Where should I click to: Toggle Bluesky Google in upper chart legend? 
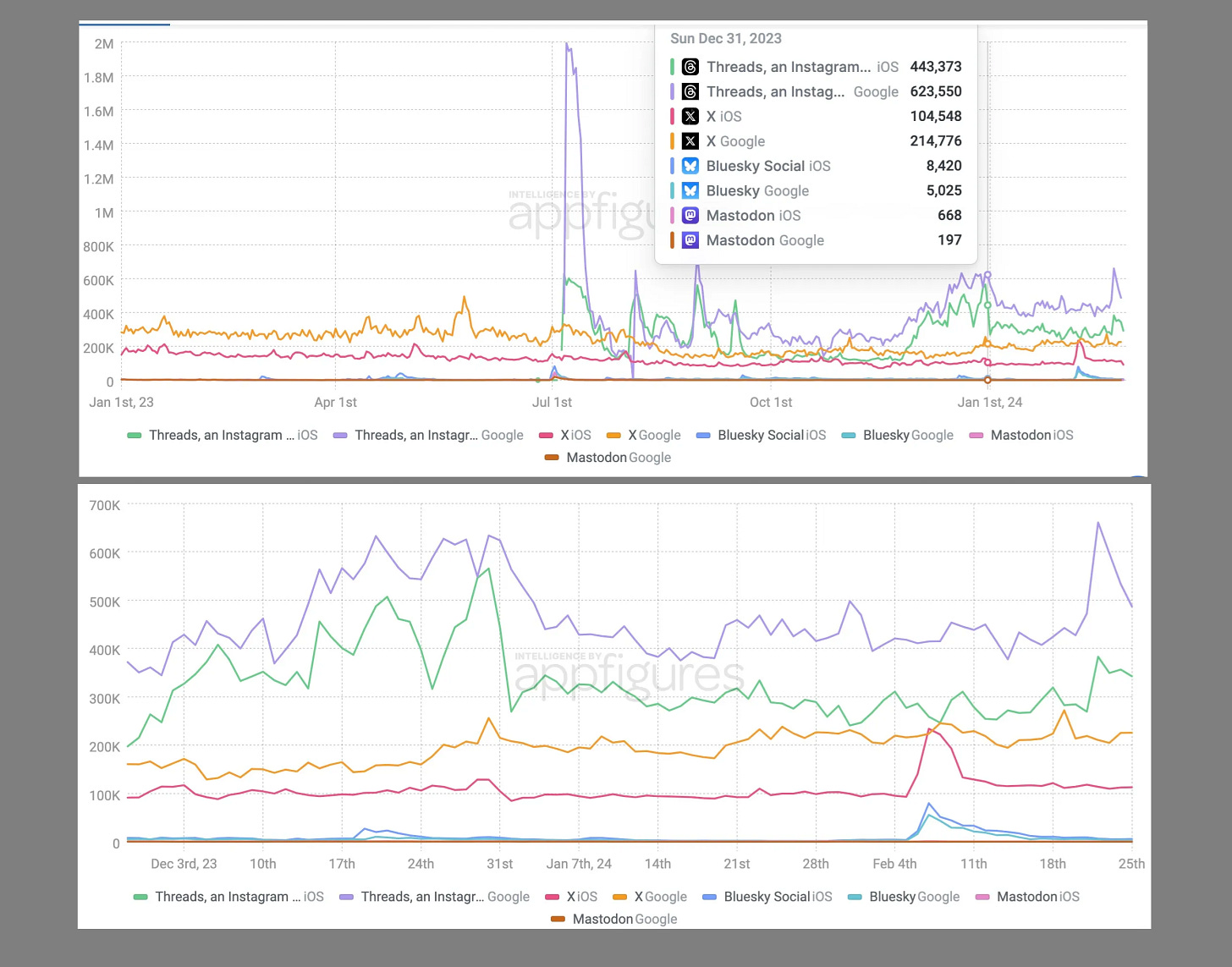[898, 435]
